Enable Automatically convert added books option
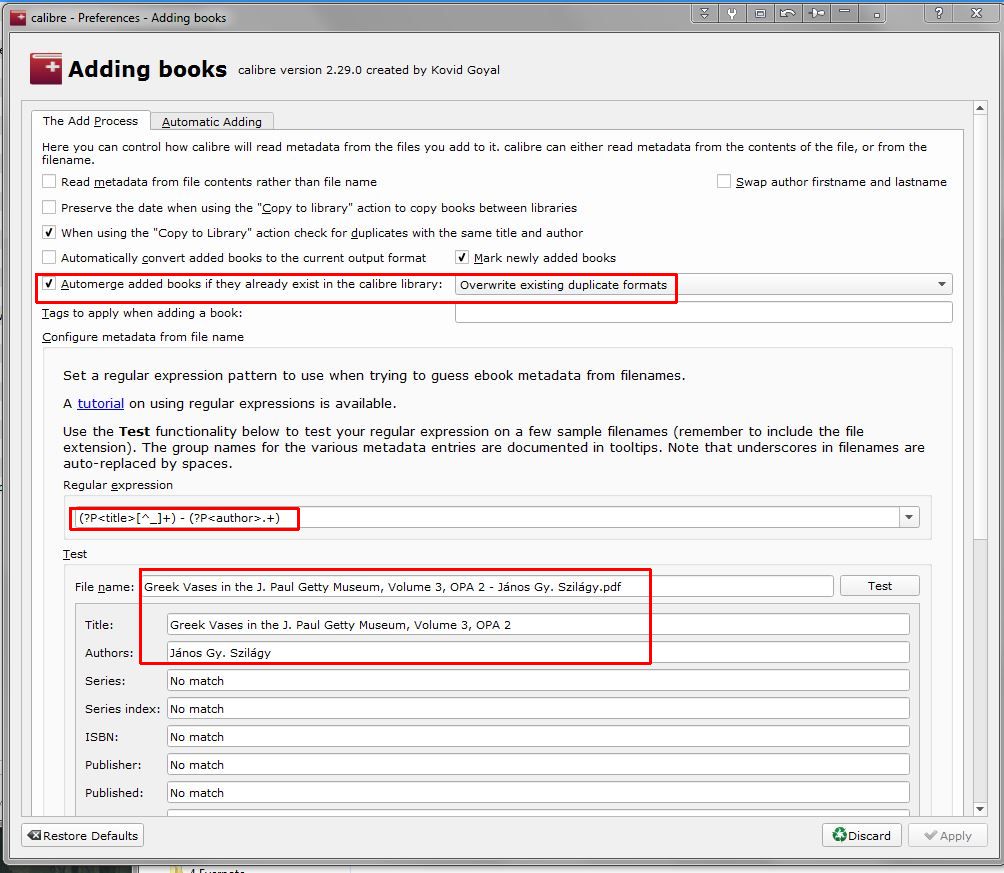Screen dimensions: 1004x873 49,257
